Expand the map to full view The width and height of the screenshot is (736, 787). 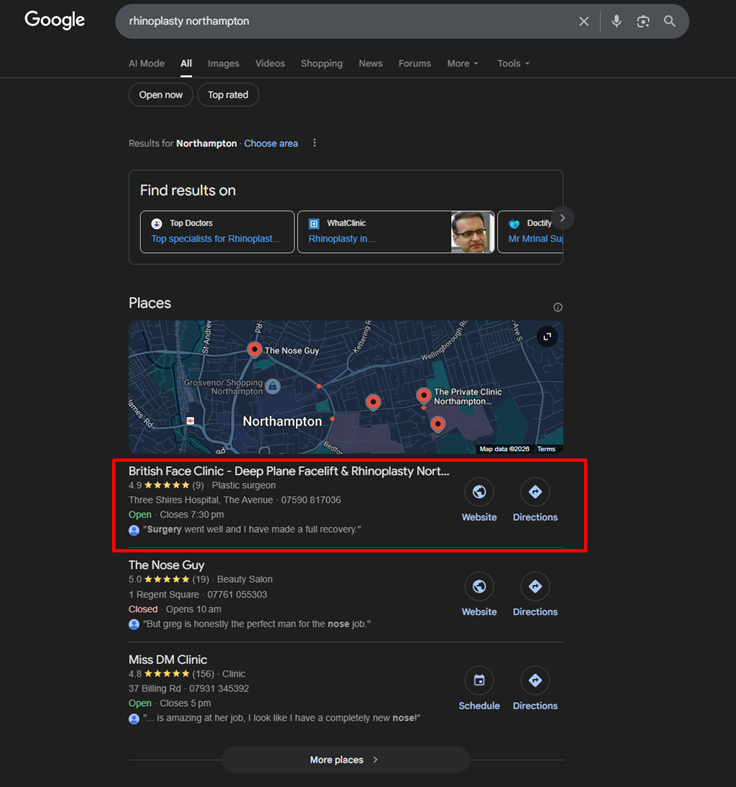547,336
